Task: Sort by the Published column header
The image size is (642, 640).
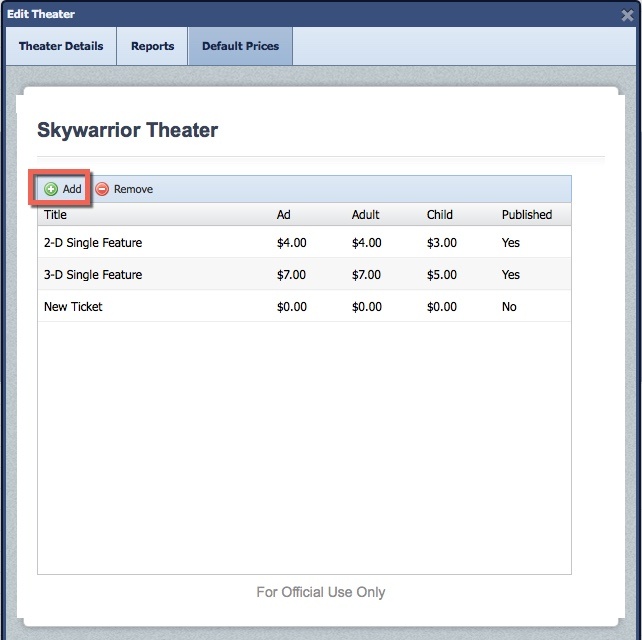Action: (x=527, y=214)
